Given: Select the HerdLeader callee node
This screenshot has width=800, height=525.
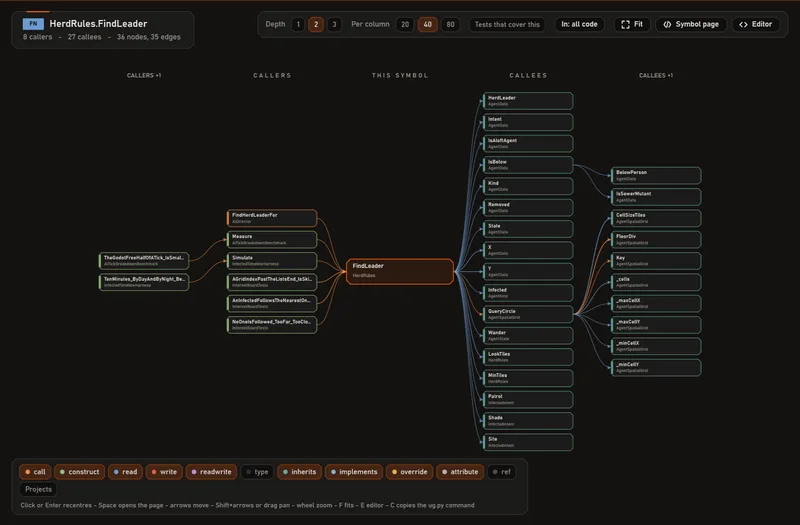Looking at the screenshot, I should 528,101.
